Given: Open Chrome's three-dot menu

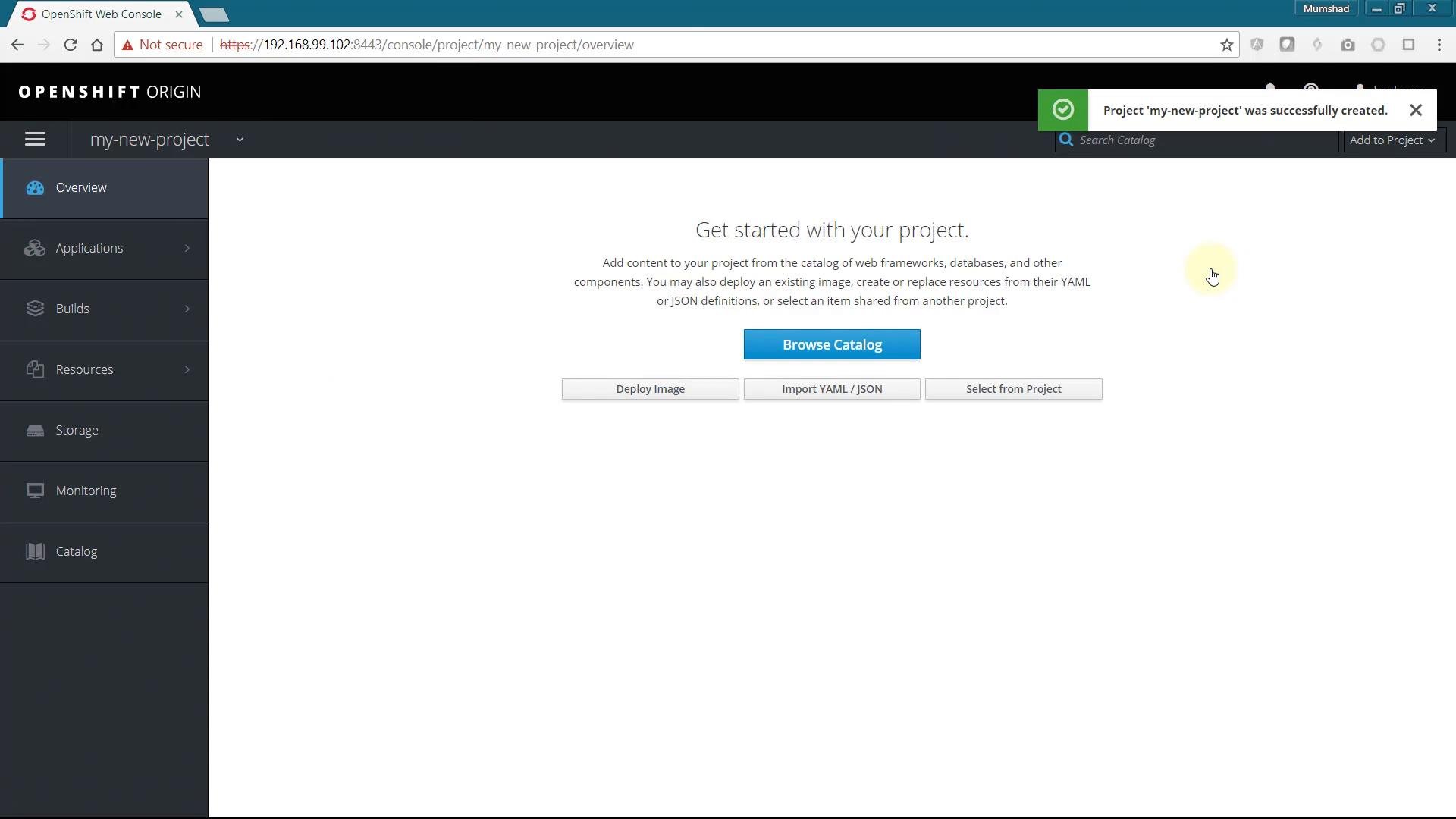Looking at the screenshot, I should (1439, 45).
